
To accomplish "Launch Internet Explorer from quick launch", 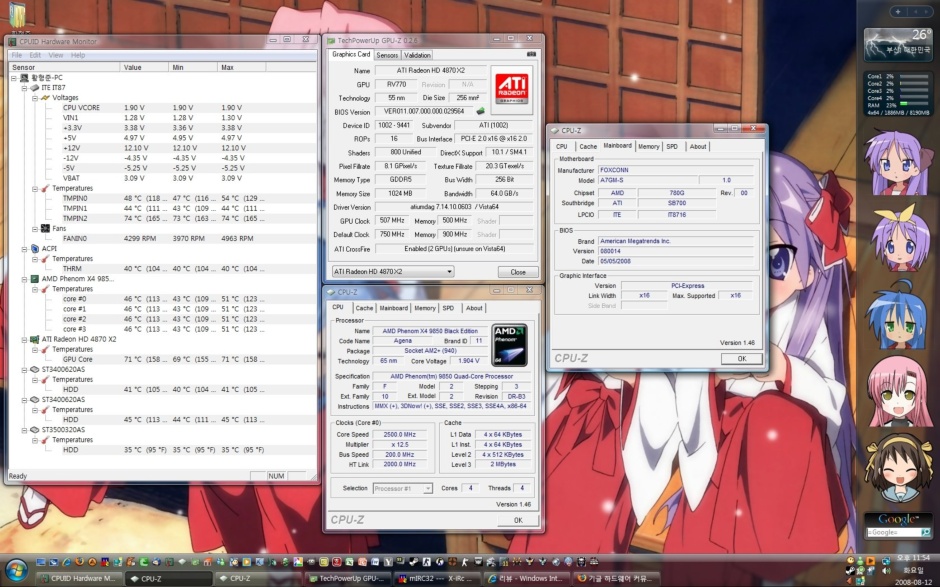I will [x=67, y=562].
